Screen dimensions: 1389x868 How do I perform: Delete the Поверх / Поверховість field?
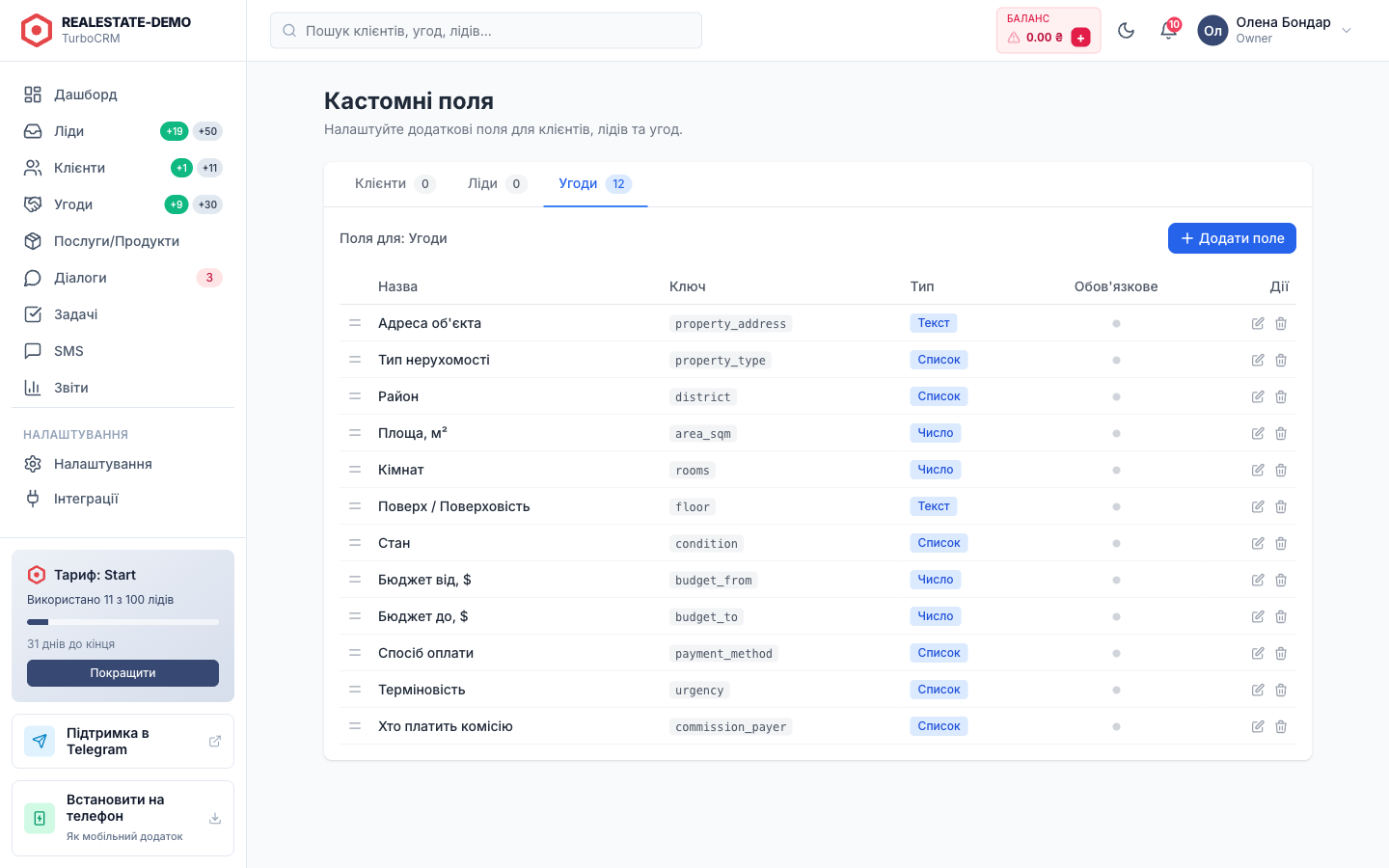(1281, 506)
